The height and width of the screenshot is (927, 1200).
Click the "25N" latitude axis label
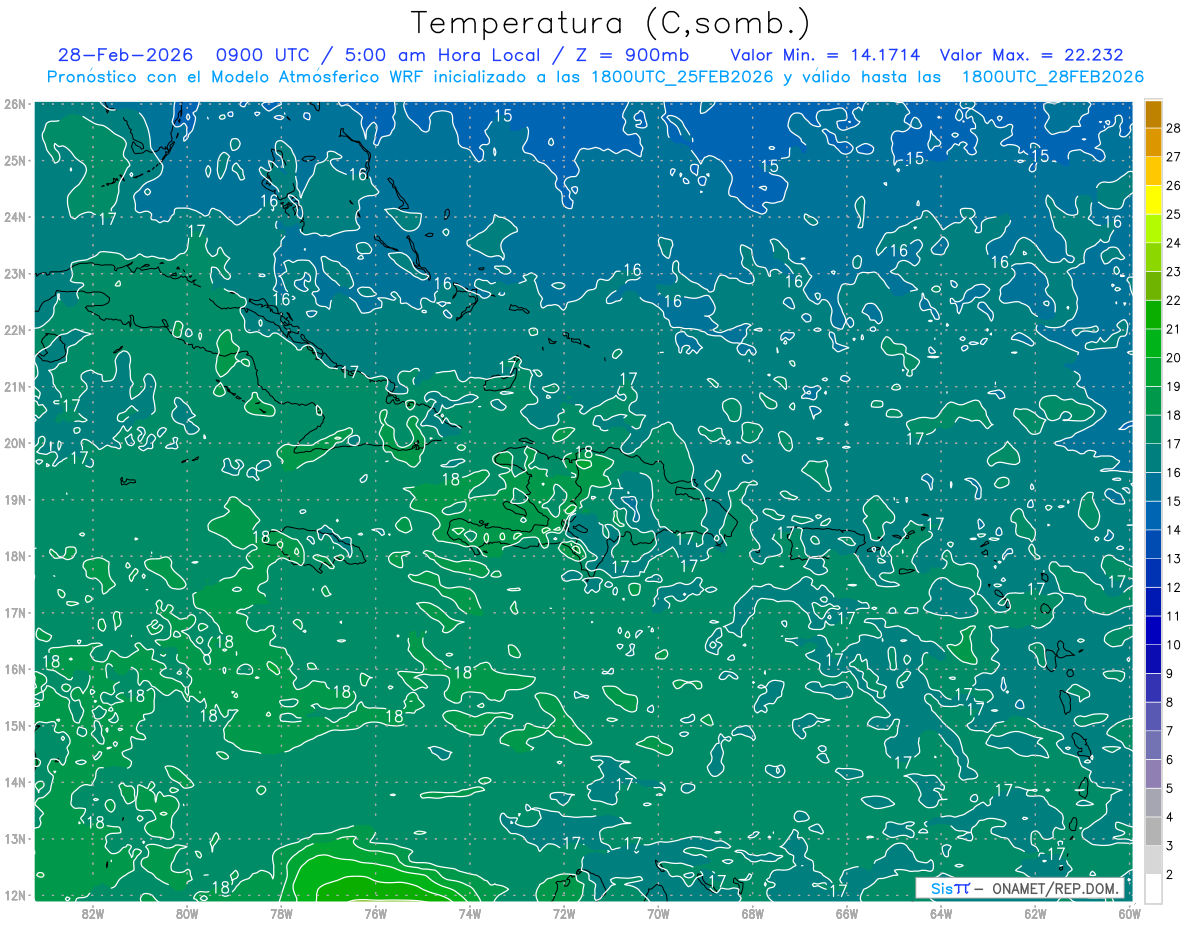[x=14, y=160]
